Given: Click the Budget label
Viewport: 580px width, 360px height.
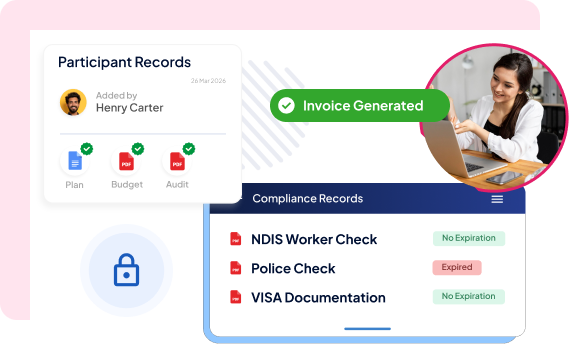Looking at the screenshot, I should (127, 184).
